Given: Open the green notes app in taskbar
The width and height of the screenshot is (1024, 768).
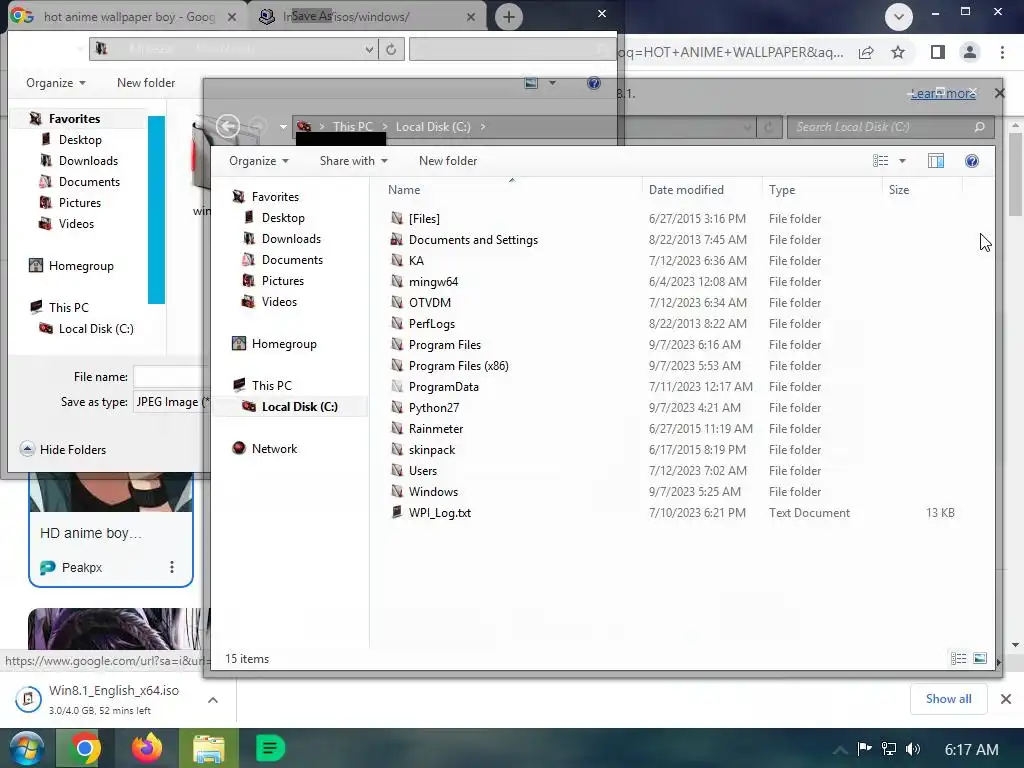Looking at the screenshot, I should (x=270, y=748).
